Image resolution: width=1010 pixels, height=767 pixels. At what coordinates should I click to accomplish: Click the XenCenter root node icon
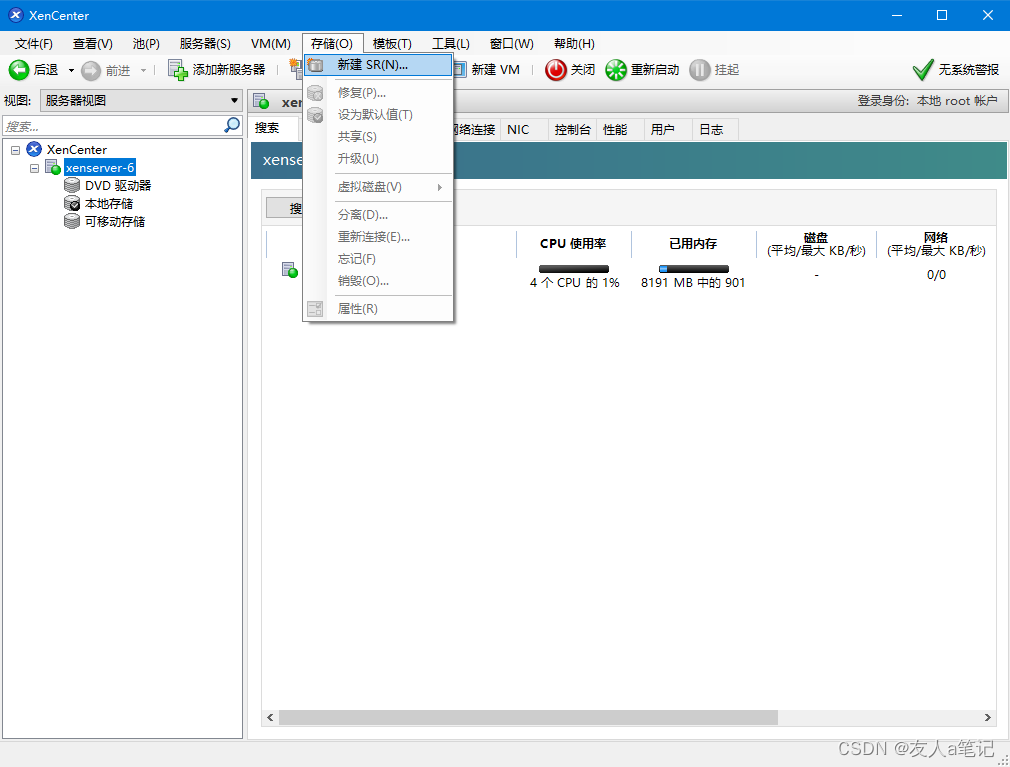coord(33,149)
